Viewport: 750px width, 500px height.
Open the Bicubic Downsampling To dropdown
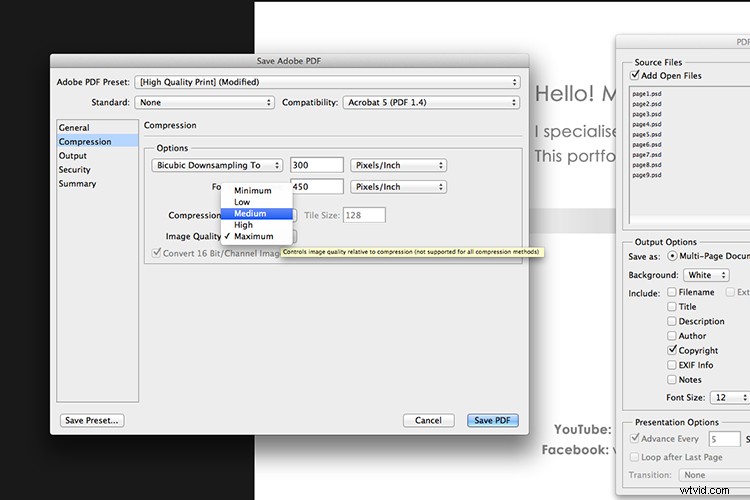click(217, 165)
